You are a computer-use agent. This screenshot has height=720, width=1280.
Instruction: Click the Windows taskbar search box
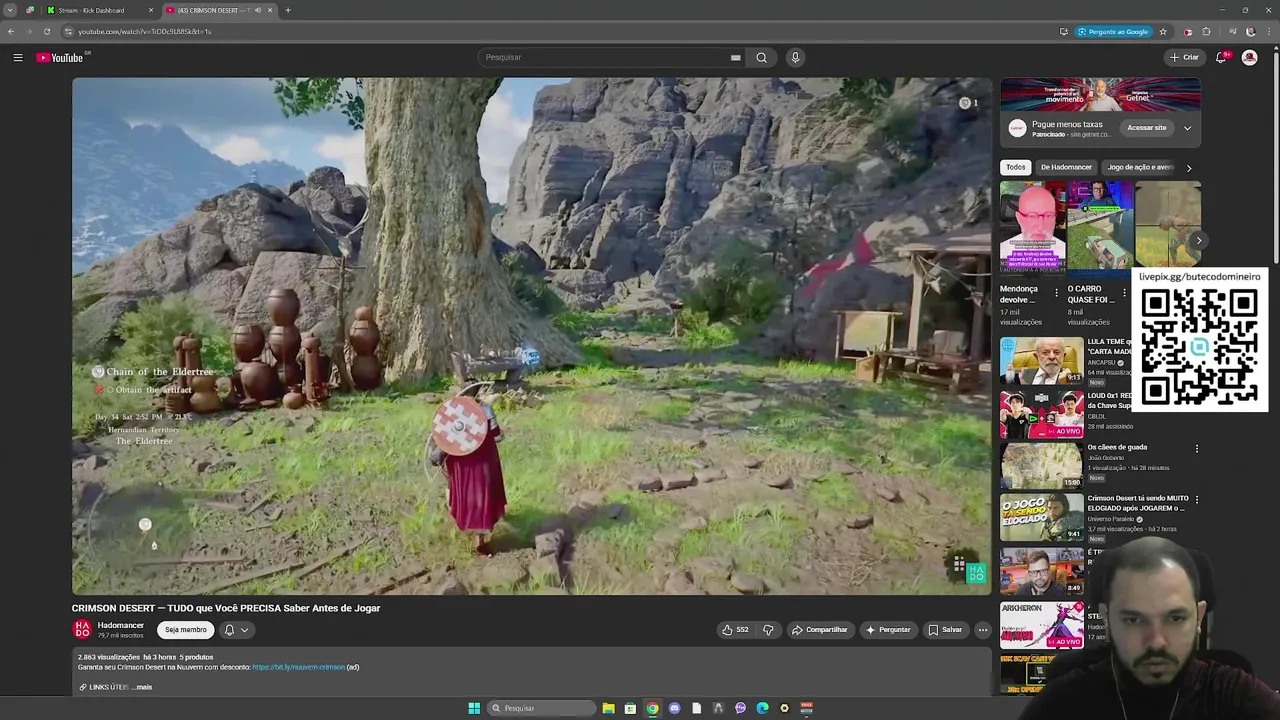[x=541, y=708]
